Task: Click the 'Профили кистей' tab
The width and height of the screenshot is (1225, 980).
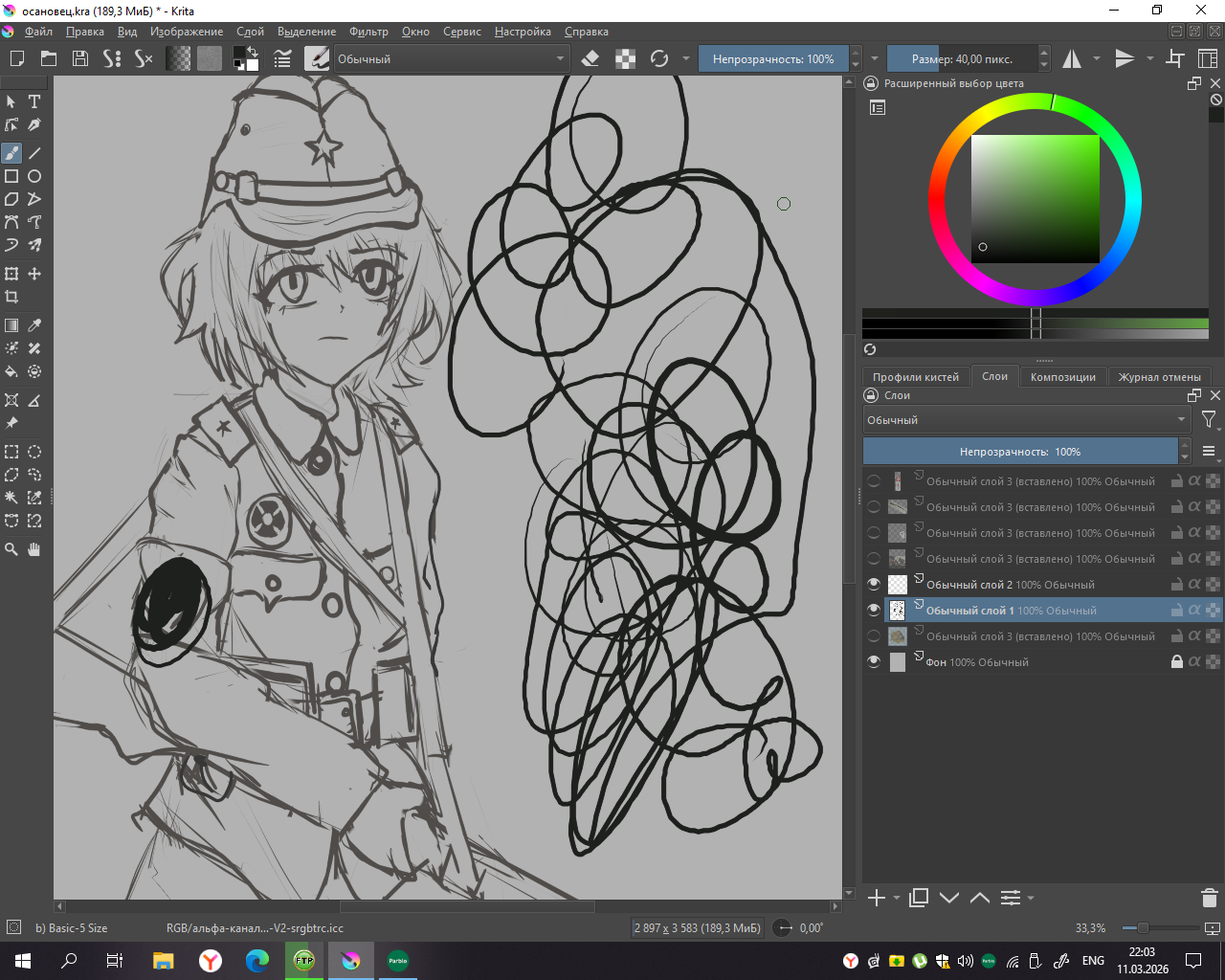Action: [x=915, y=377]
